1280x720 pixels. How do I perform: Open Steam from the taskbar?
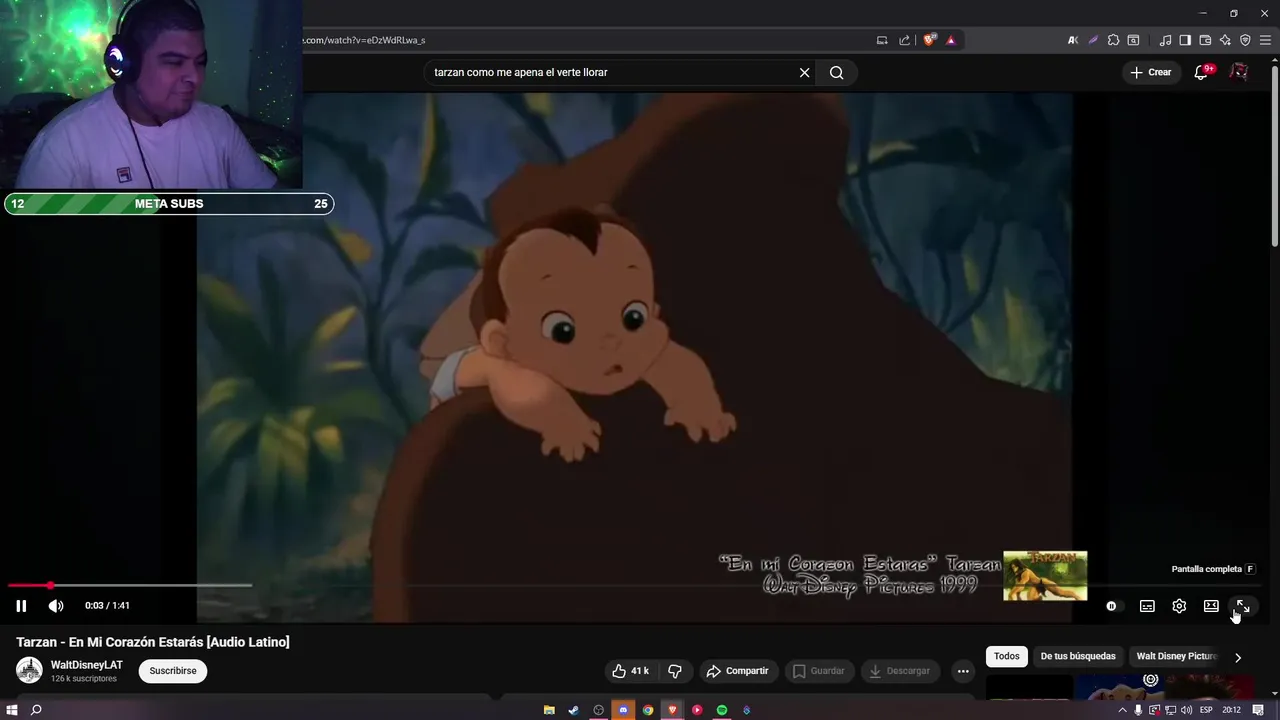point(573,710)
